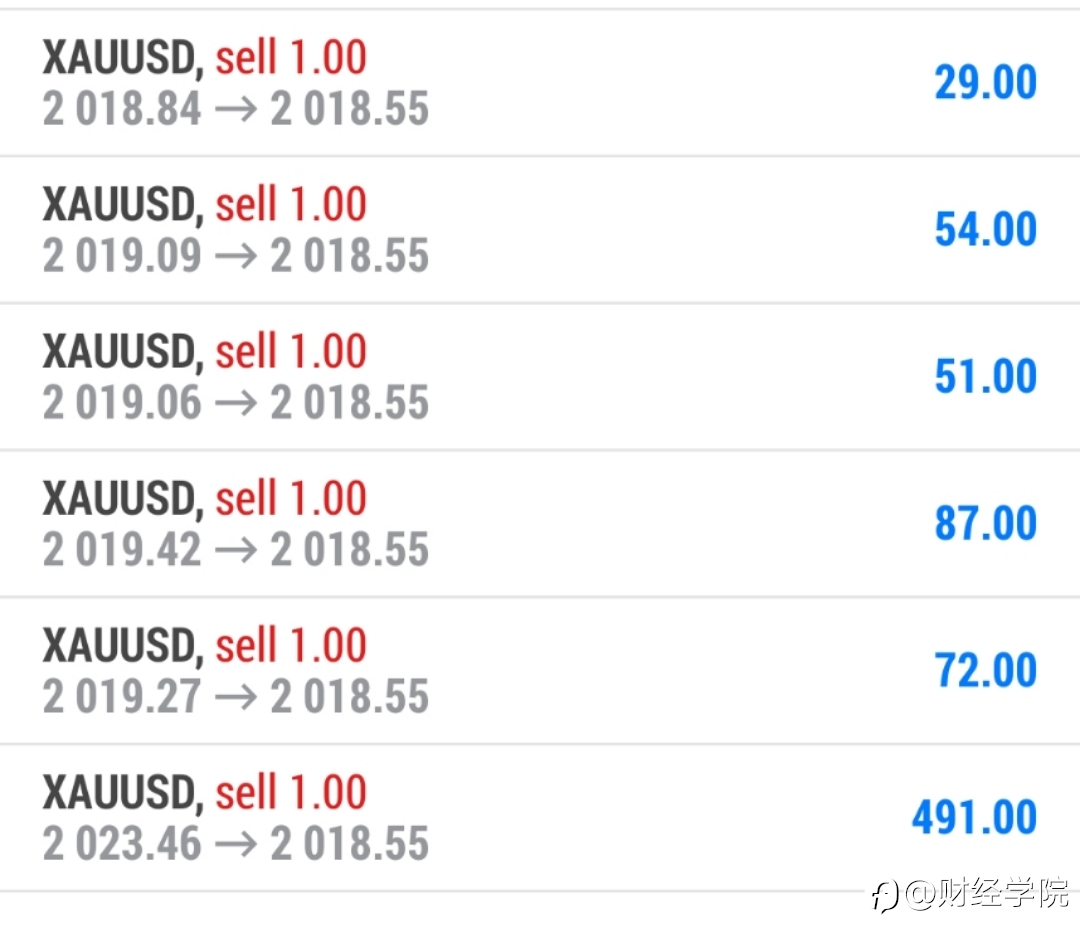Click the 72.00 profit value
This screenshot has height=948, width=1080.
click(x=986, y=670)
